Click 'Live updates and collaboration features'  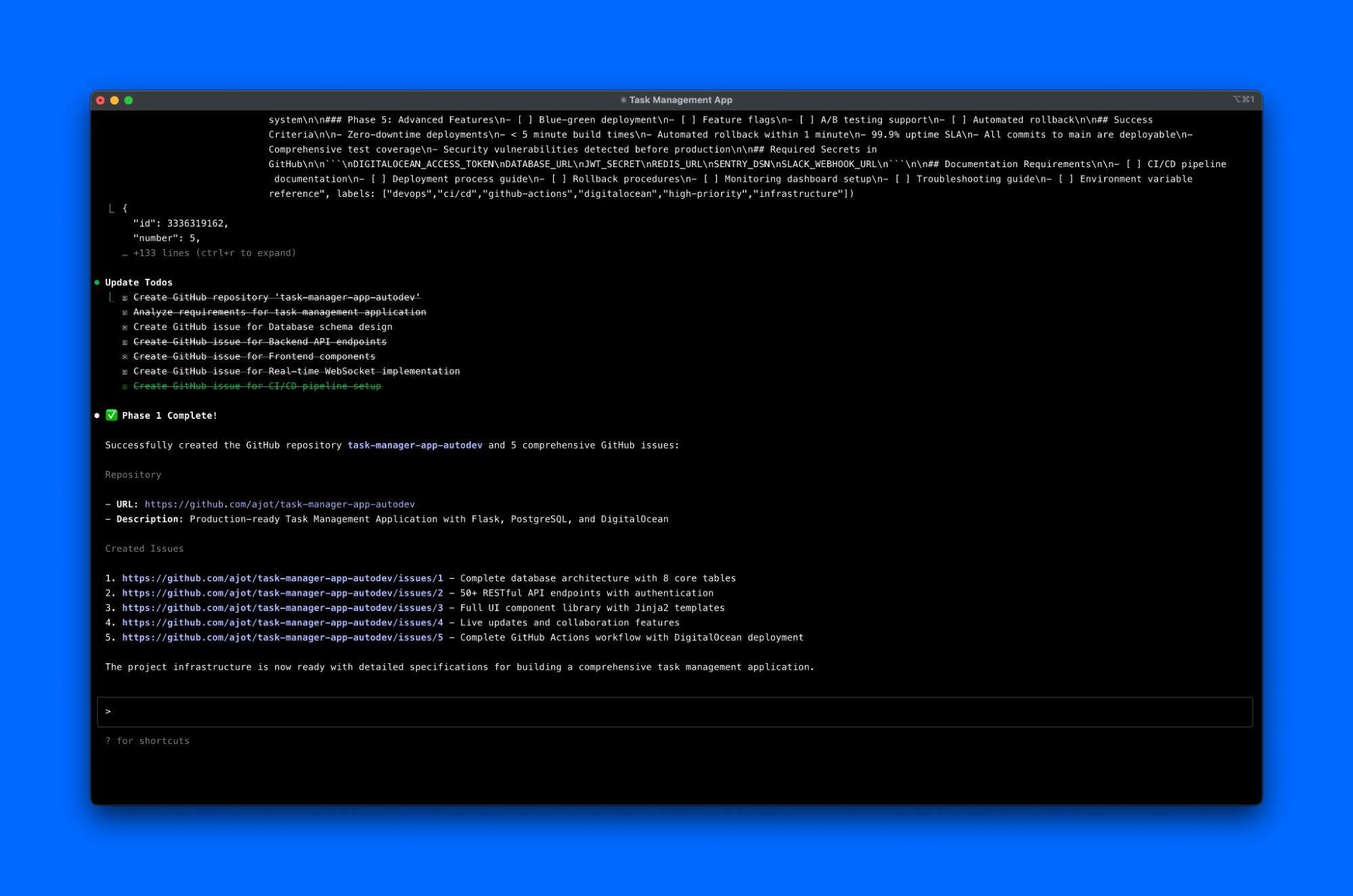point(570,623)
